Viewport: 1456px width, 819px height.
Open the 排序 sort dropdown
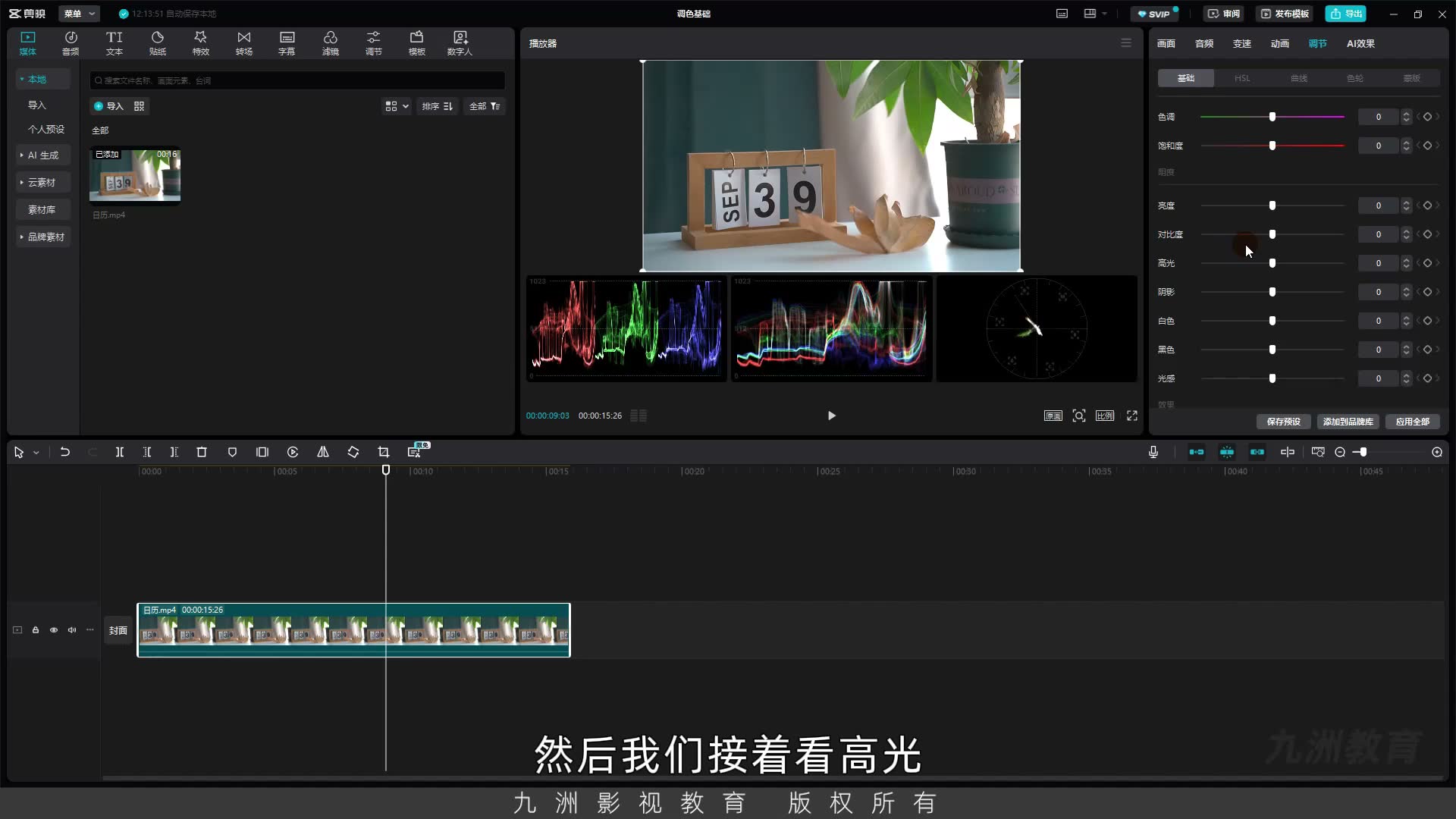[x=438, y=106]
